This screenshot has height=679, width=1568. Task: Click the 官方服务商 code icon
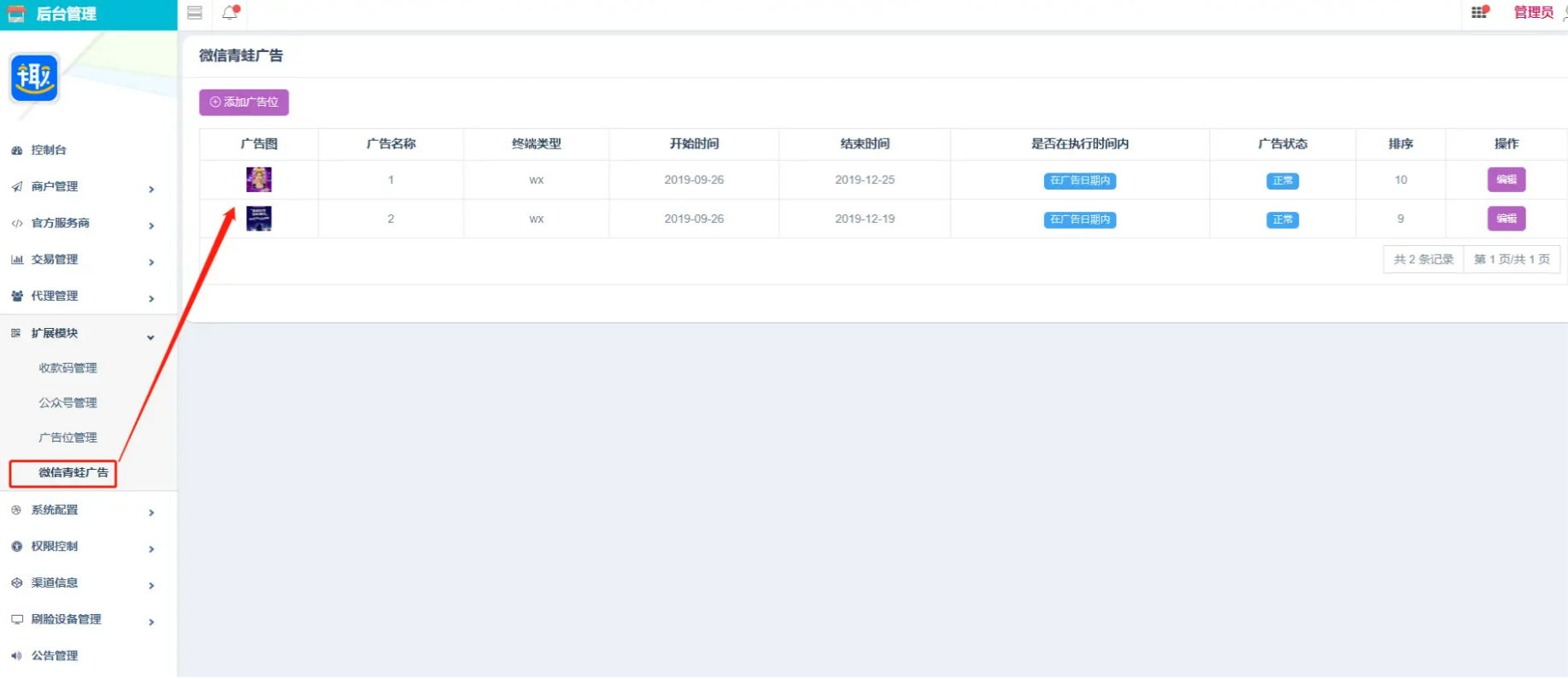click(16, 224)
